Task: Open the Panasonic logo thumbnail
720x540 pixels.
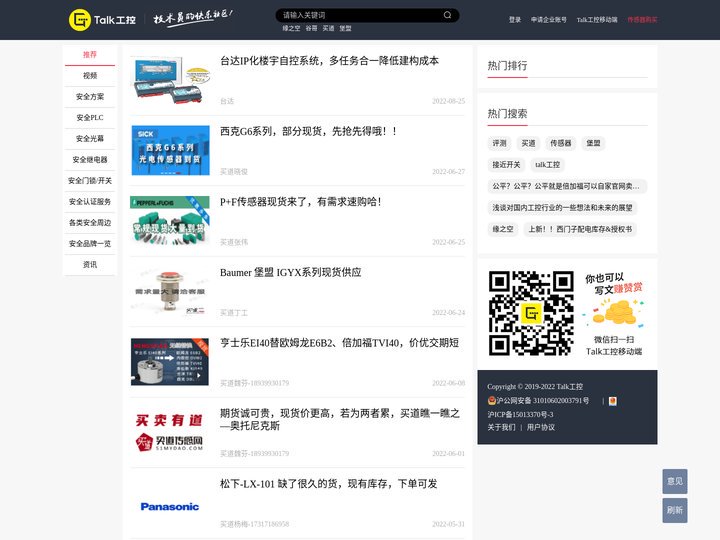Action: click(x=170, y=506)
